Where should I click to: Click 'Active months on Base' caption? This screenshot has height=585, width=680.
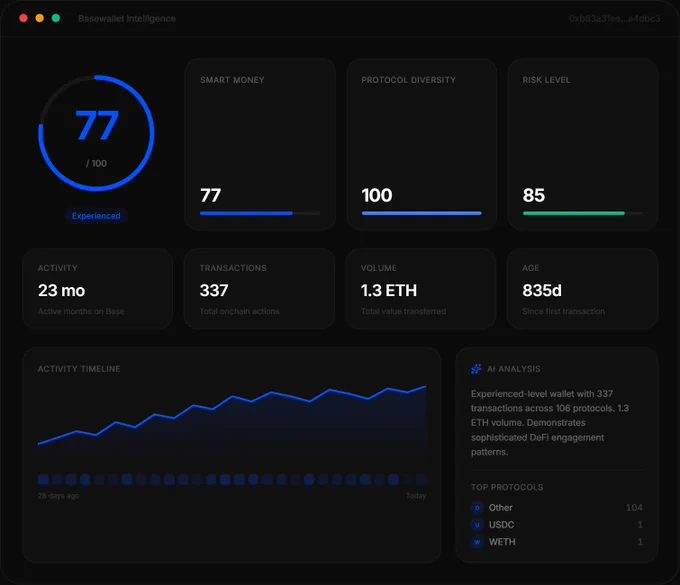click(x=81, y=311)
